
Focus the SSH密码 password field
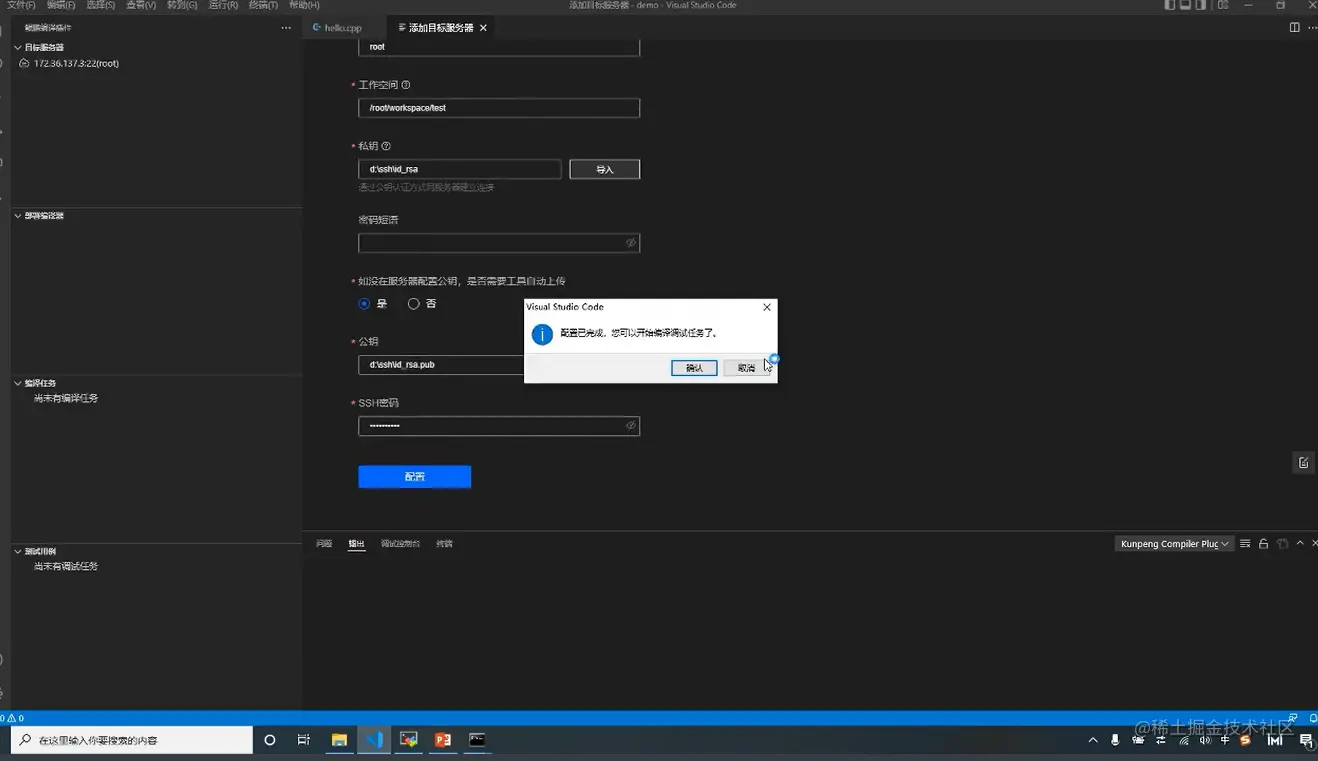coord(499,426)
